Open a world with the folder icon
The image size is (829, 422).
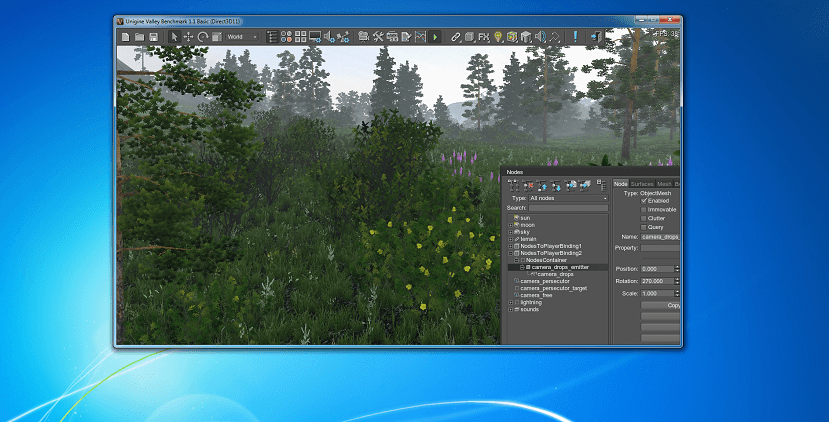[x=140, y=37]
